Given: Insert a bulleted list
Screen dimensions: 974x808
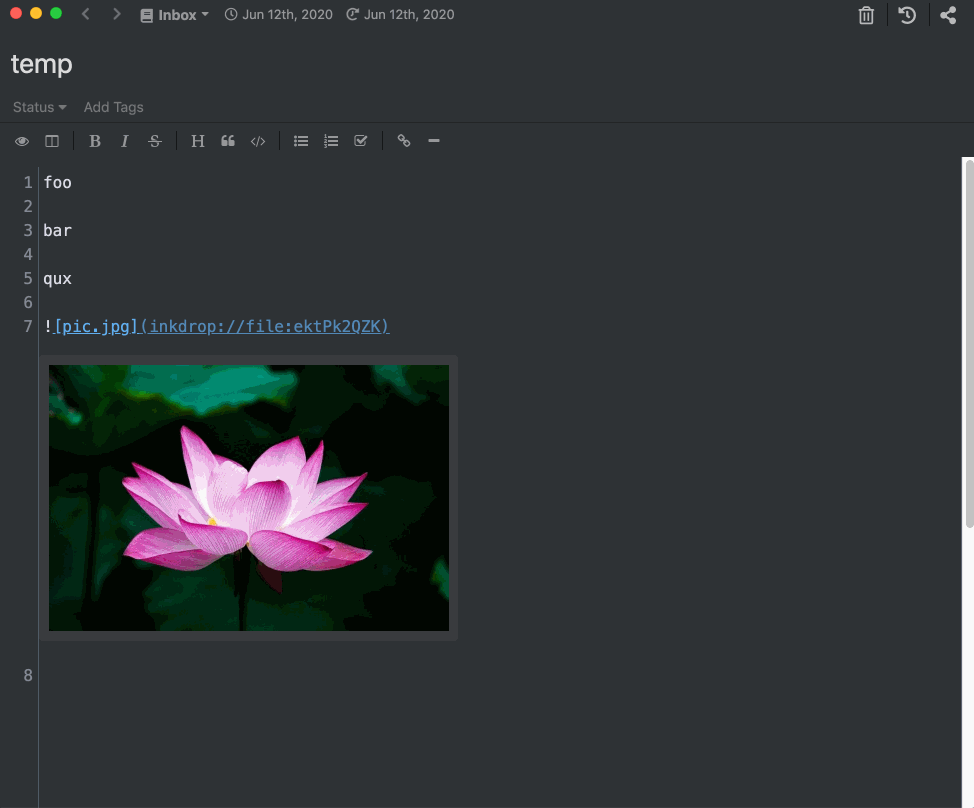Looking at the screenshot, I should click(x=301, y=142).
